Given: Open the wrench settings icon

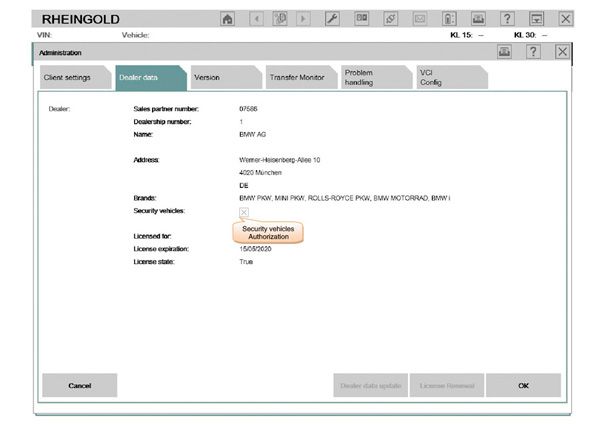Looking at the screenshot, I should [x=332, y=19].
